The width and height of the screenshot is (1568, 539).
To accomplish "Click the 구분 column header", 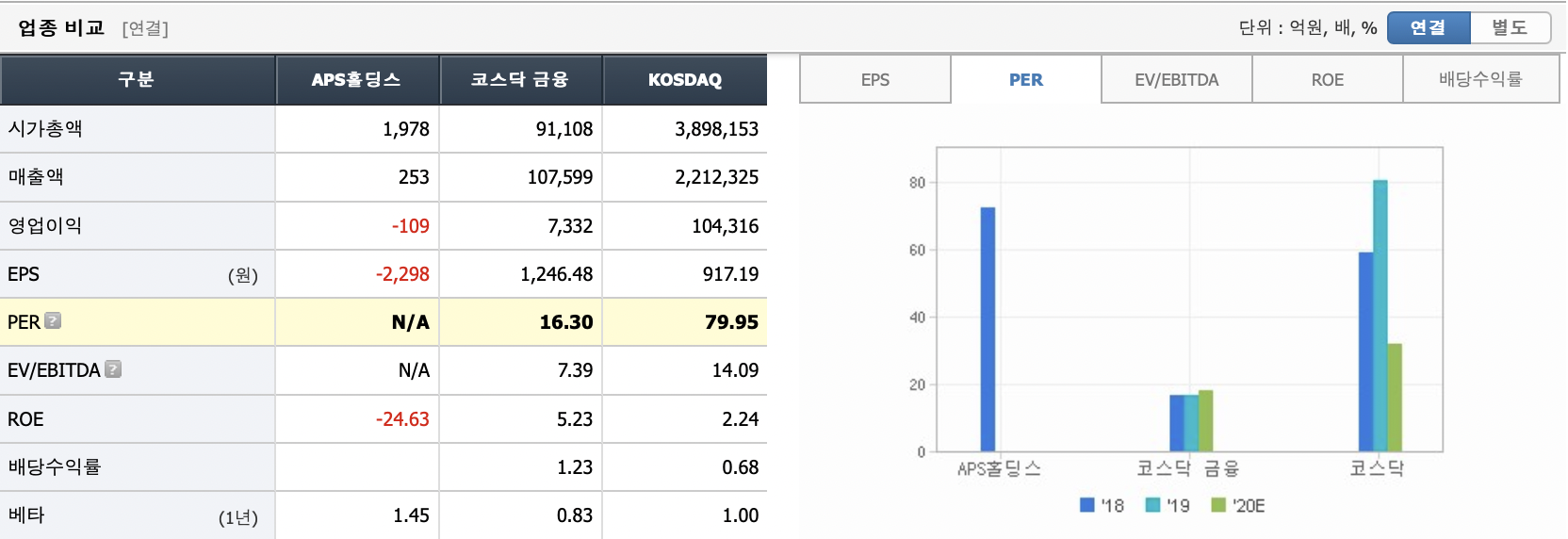I will click(x=137, y=79).
